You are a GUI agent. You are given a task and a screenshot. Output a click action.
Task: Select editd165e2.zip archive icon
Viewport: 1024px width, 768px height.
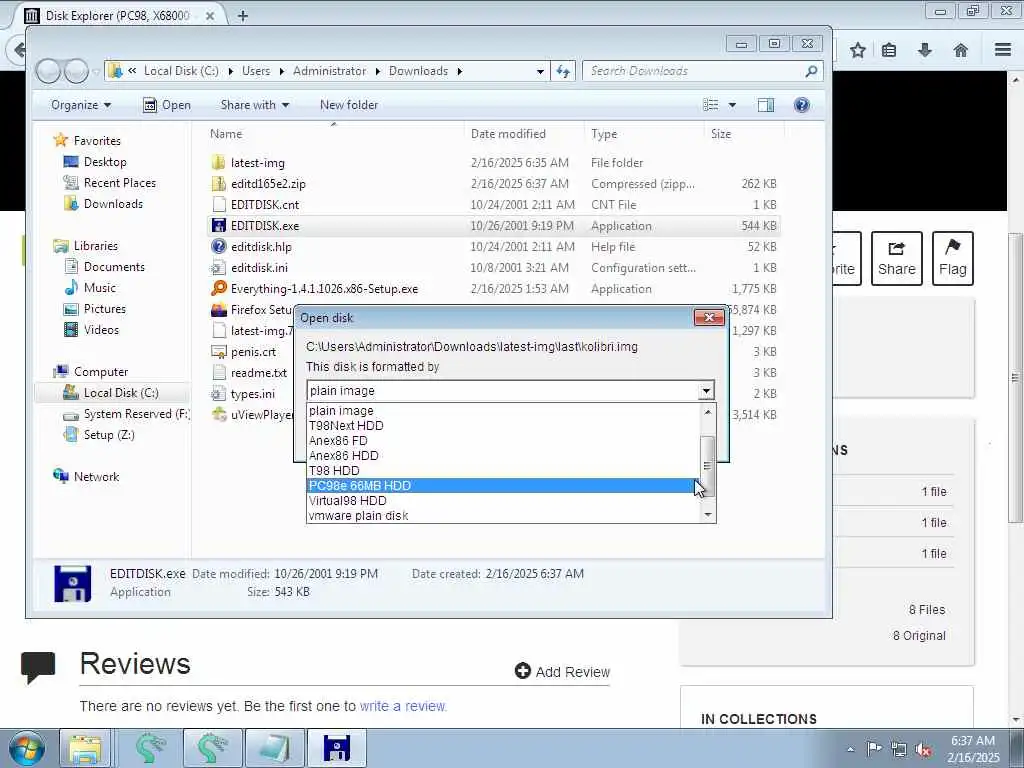(219, 184)
